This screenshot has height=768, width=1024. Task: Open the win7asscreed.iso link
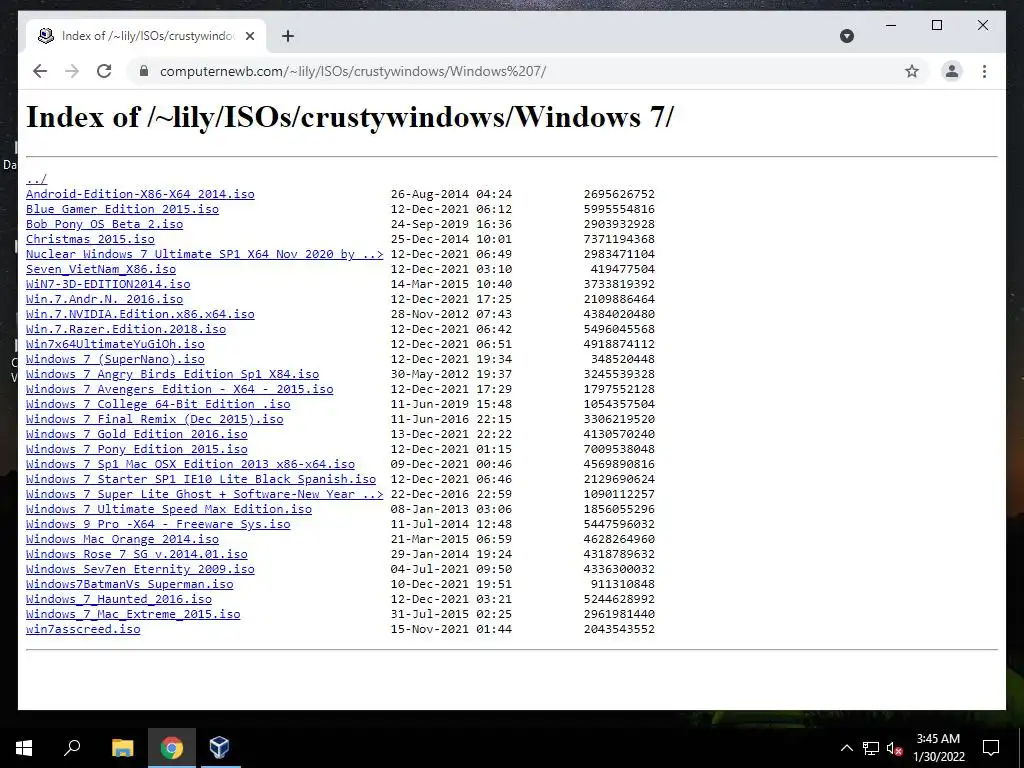click(x=83, y=630)
